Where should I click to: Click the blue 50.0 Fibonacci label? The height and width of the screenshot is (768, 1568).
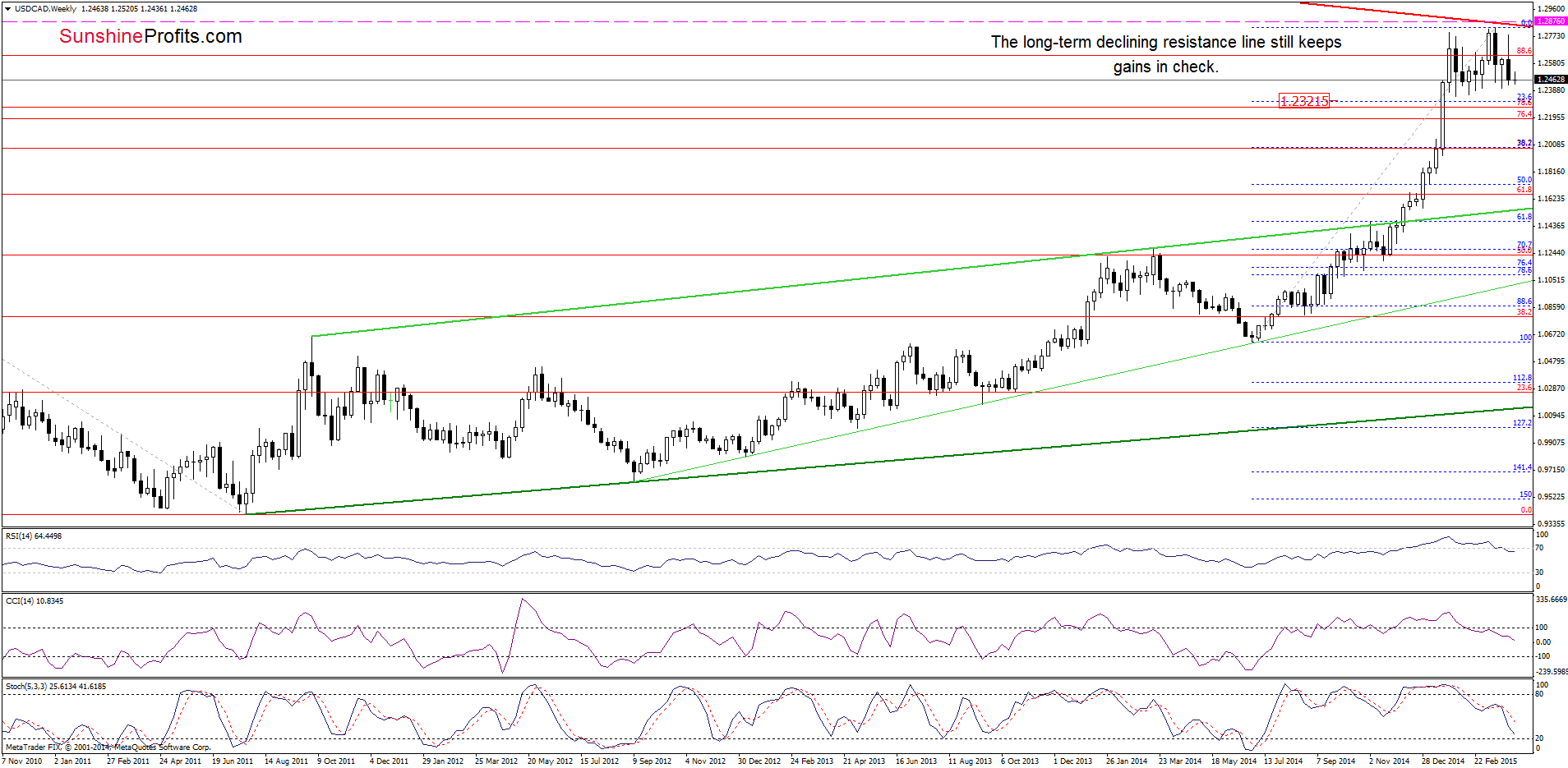[x=1524, y=180]
